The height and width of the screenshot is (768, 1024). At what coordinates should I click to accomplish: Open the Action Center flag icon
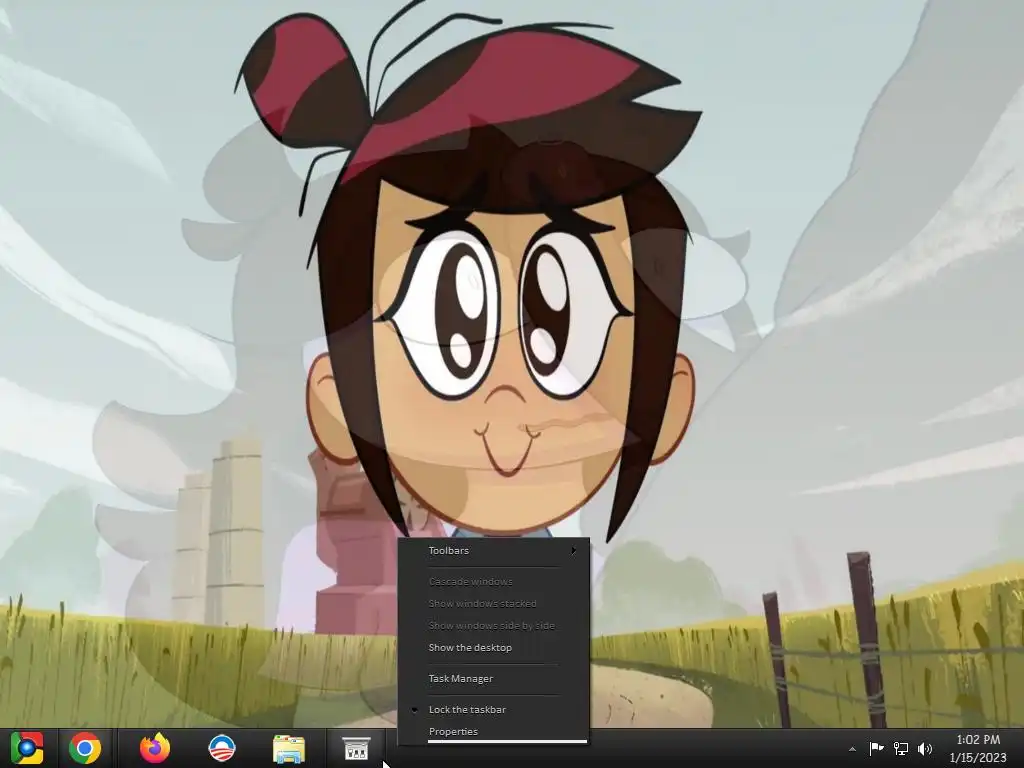(876, 748)
